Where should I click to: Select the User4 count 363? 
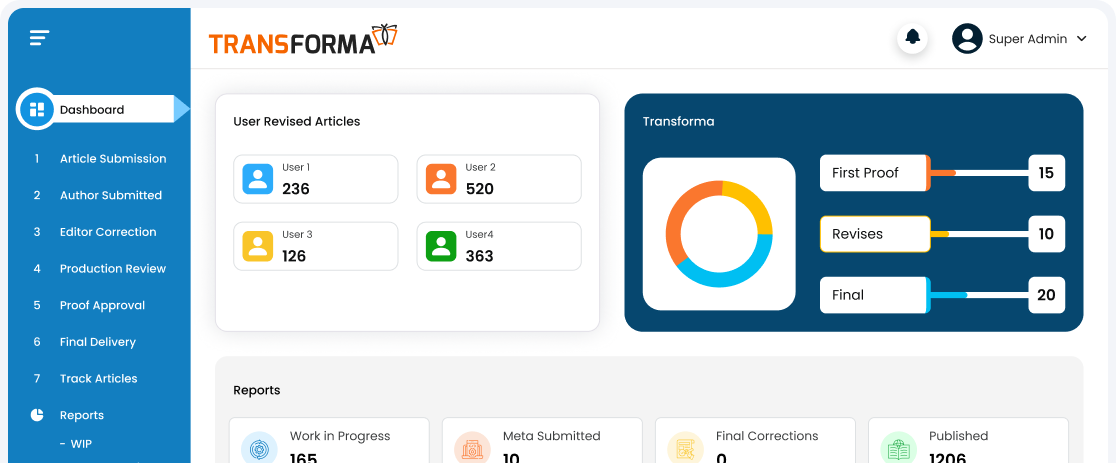click(480, 256)
